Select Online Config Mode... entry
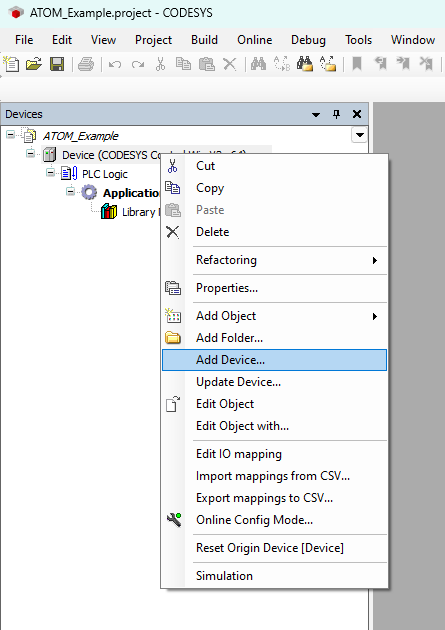The height and width of the screenshot is (630, 445). [x=274, y=520]
